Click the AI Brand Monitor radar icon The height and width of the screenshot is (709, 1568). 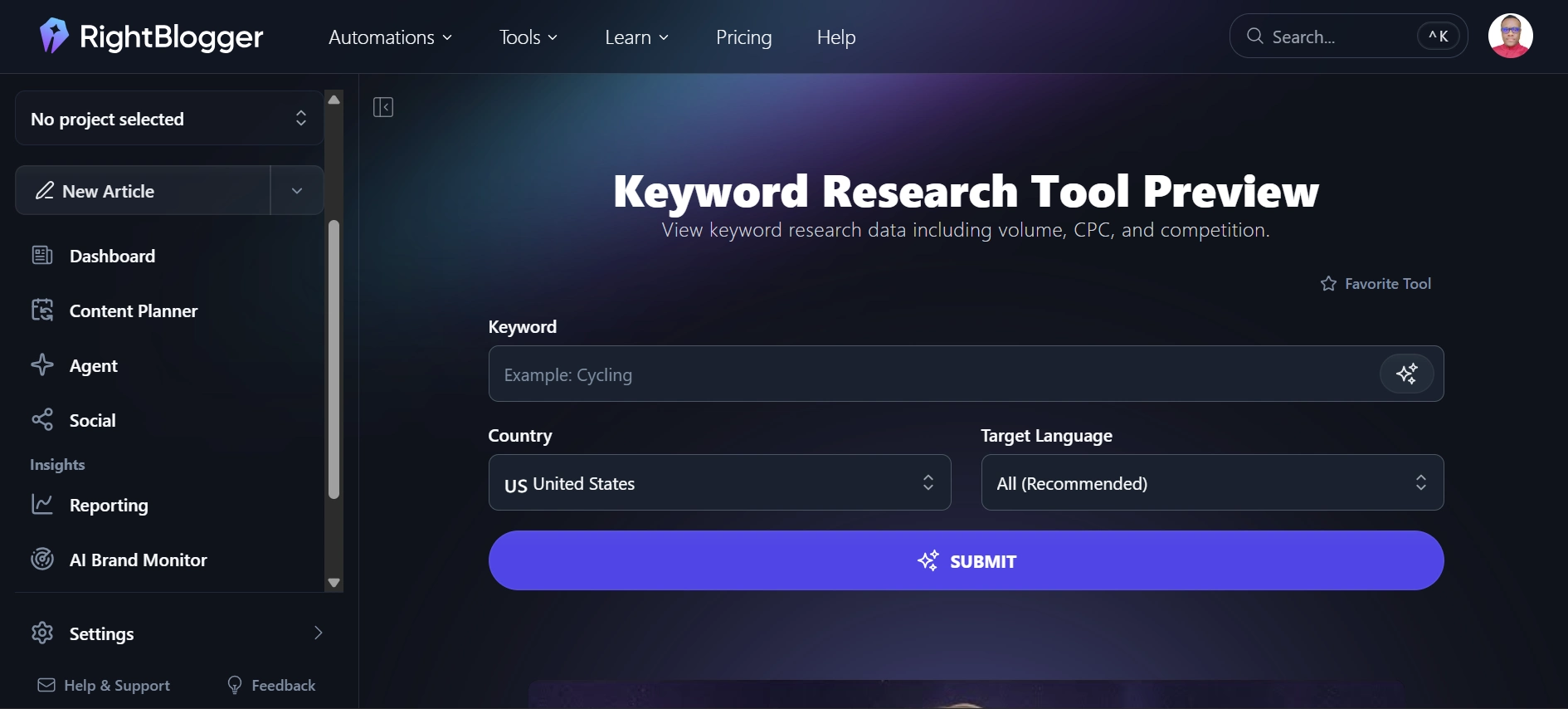pos(42,560)
